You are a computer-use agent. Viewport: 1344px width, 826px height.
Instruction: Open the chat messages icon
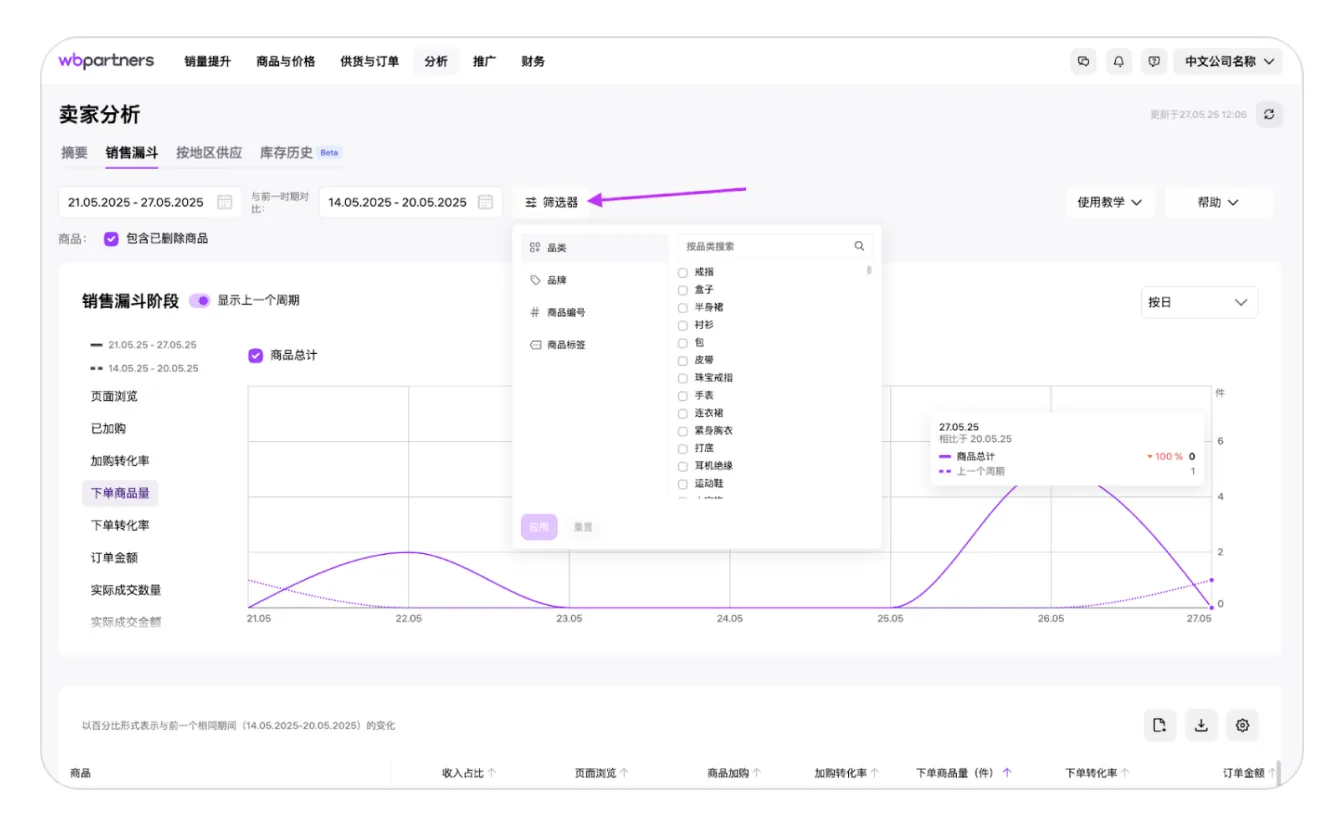[x=1083, y=62]
